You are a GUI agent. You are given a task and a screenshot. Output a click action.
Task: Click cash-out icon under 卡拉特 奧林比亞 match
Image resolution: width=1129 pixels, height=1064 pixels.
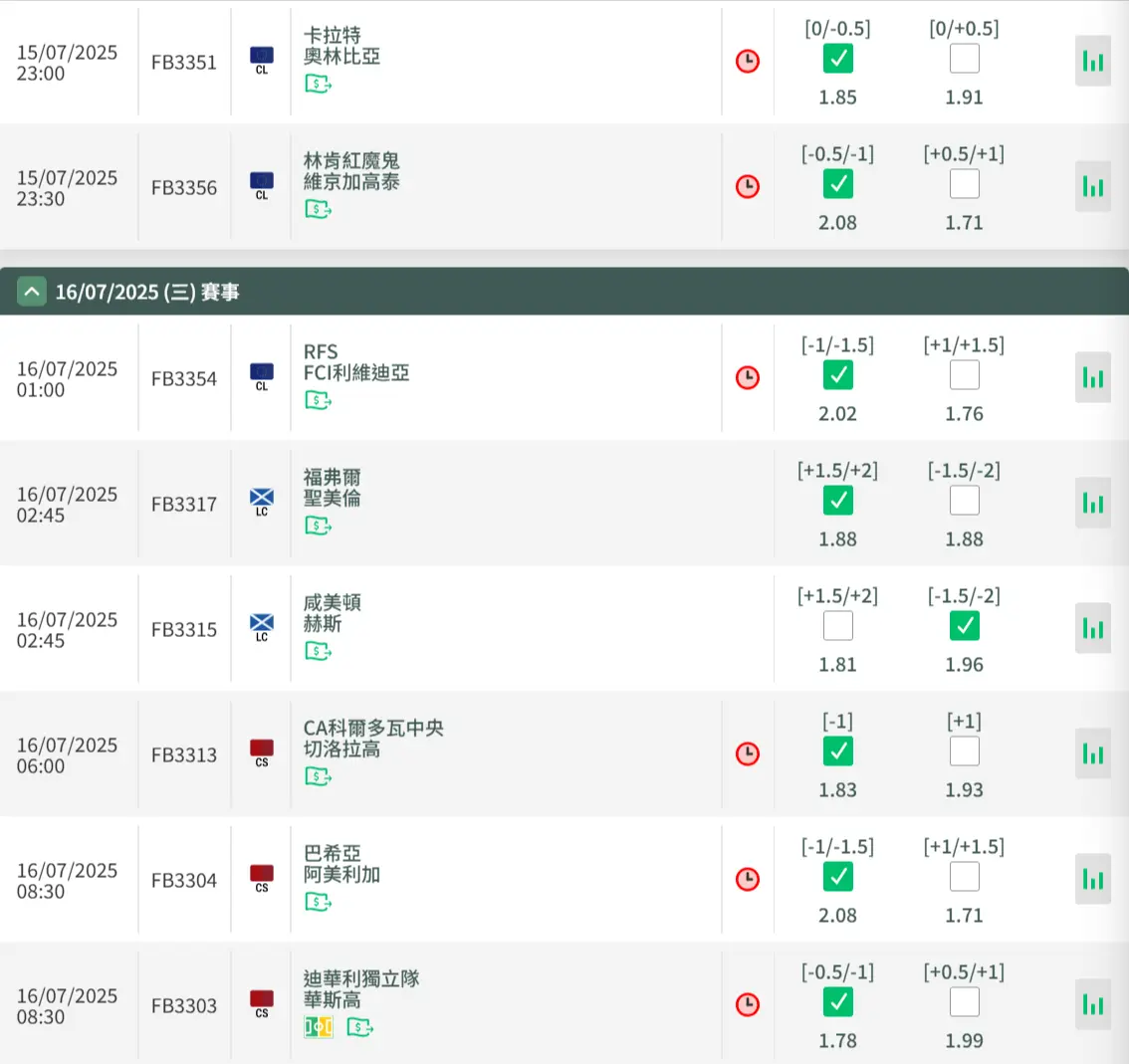318,85
